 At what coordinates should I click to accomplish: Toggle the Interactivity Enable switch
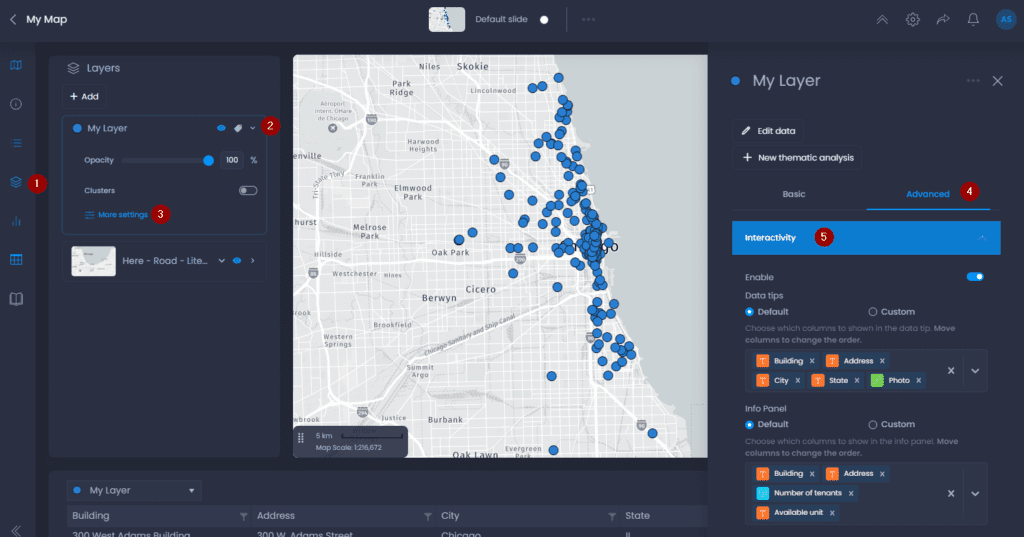975,277
